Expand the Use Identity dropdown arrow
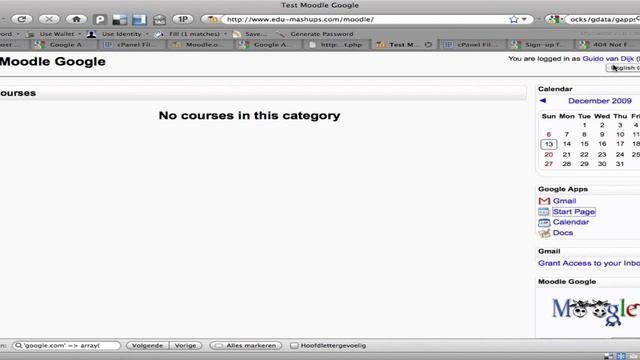This screenshot has height=360, width=640. point(147,34)
